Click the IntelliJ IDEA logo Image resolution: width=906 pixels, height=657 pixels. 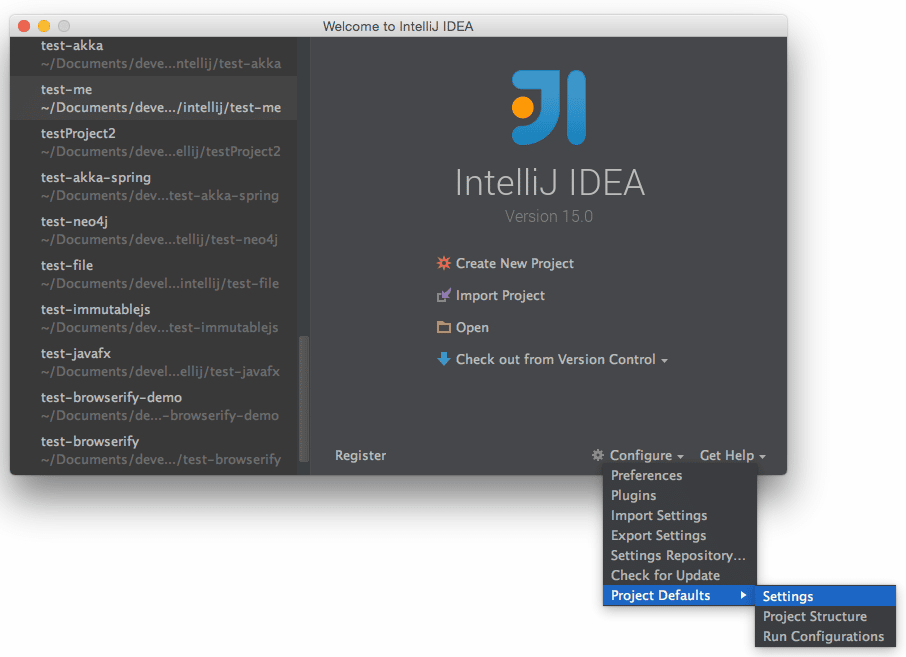coord(549,107)
